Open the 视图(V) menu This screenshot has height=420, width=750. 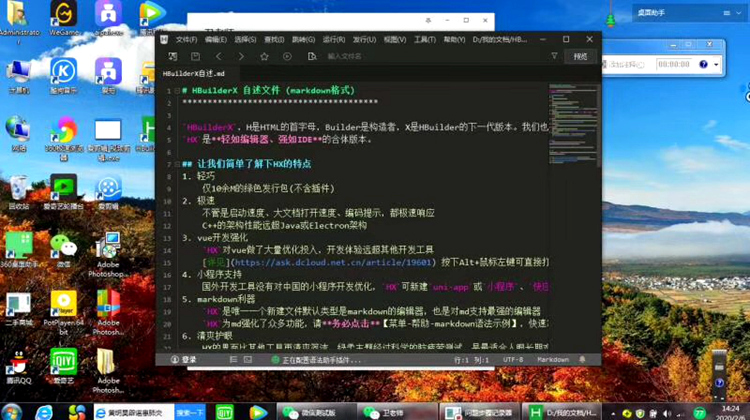(x=395, y=39)
